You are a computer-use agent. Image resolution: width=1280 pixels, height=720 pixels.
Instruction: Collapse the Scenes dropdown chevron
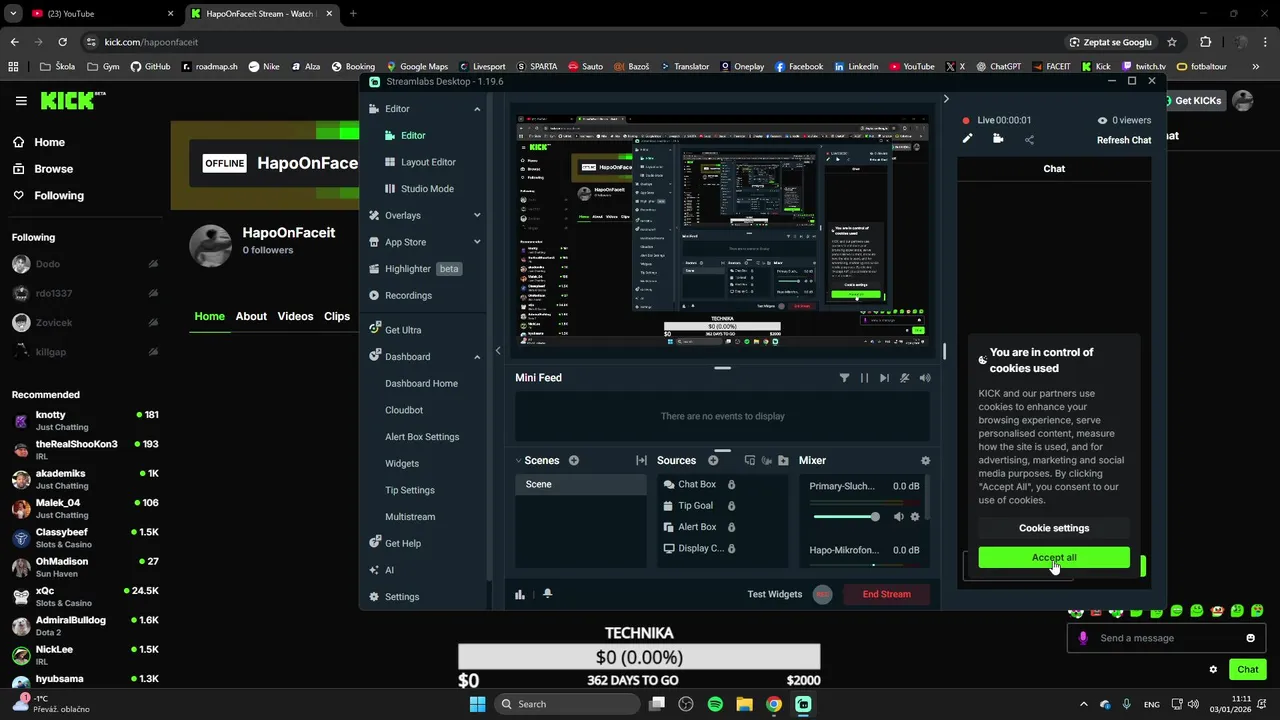coord(519,461)
